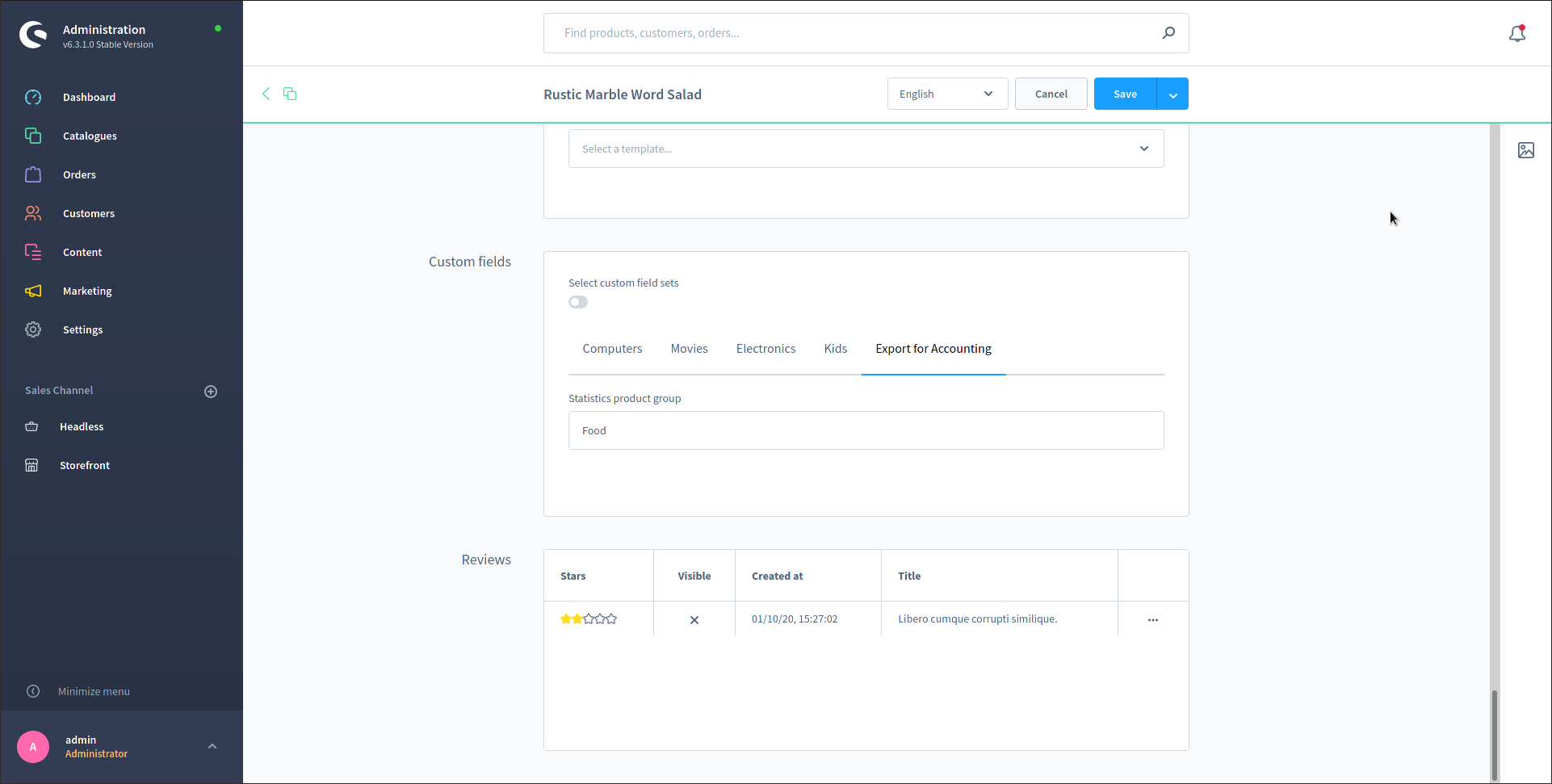Click the Save button
This screenshot has height=784, width=1552.
tap(1126, 94)
